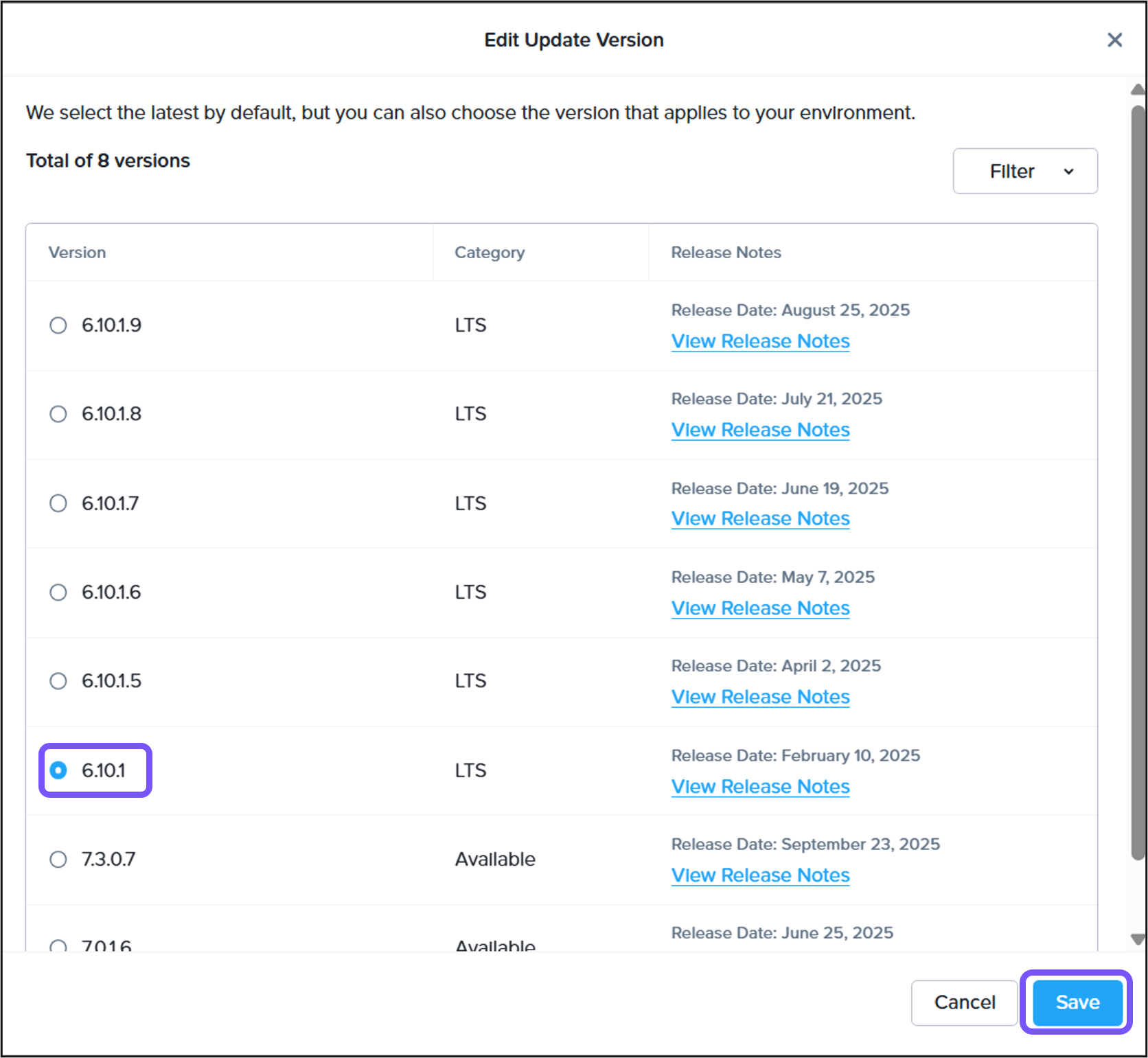Viewport: 1148px width, 1058px height.
Task: Click the Cancel button
Action: click(x=964, y=1002)
